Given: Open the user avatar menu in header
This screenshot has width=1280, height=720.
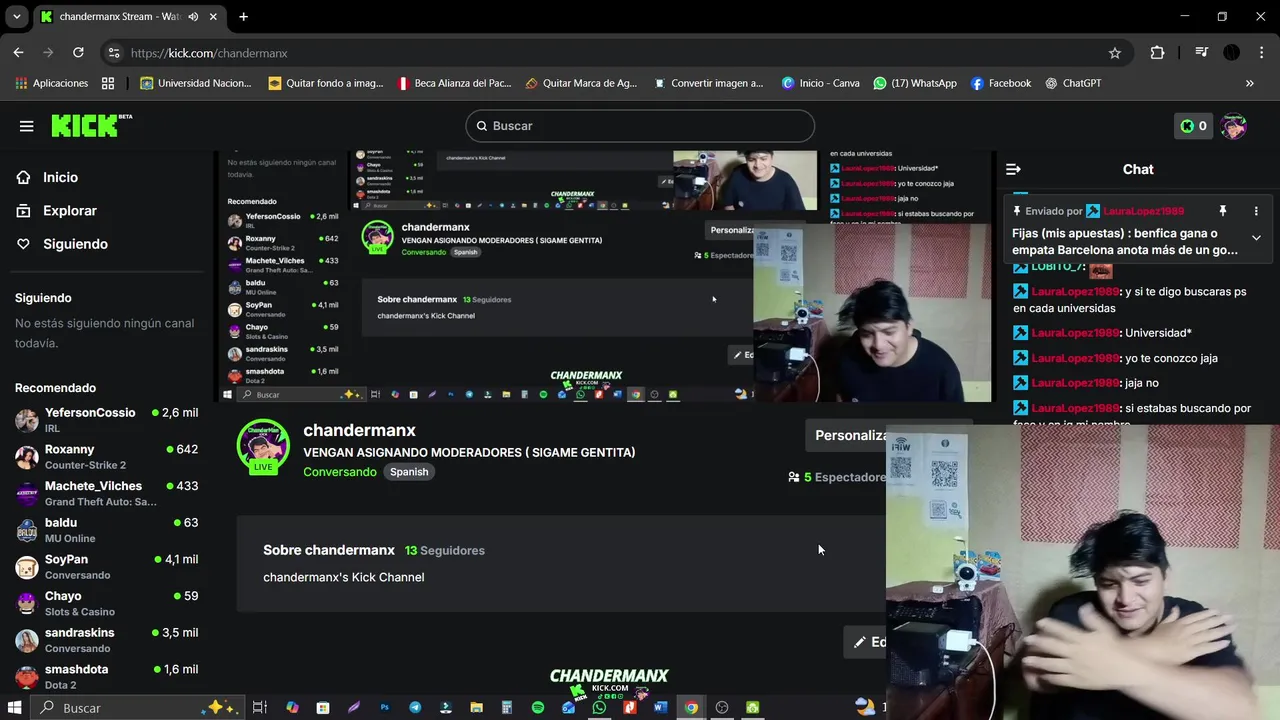Looking at the screenshot, I should [1234, 126].
